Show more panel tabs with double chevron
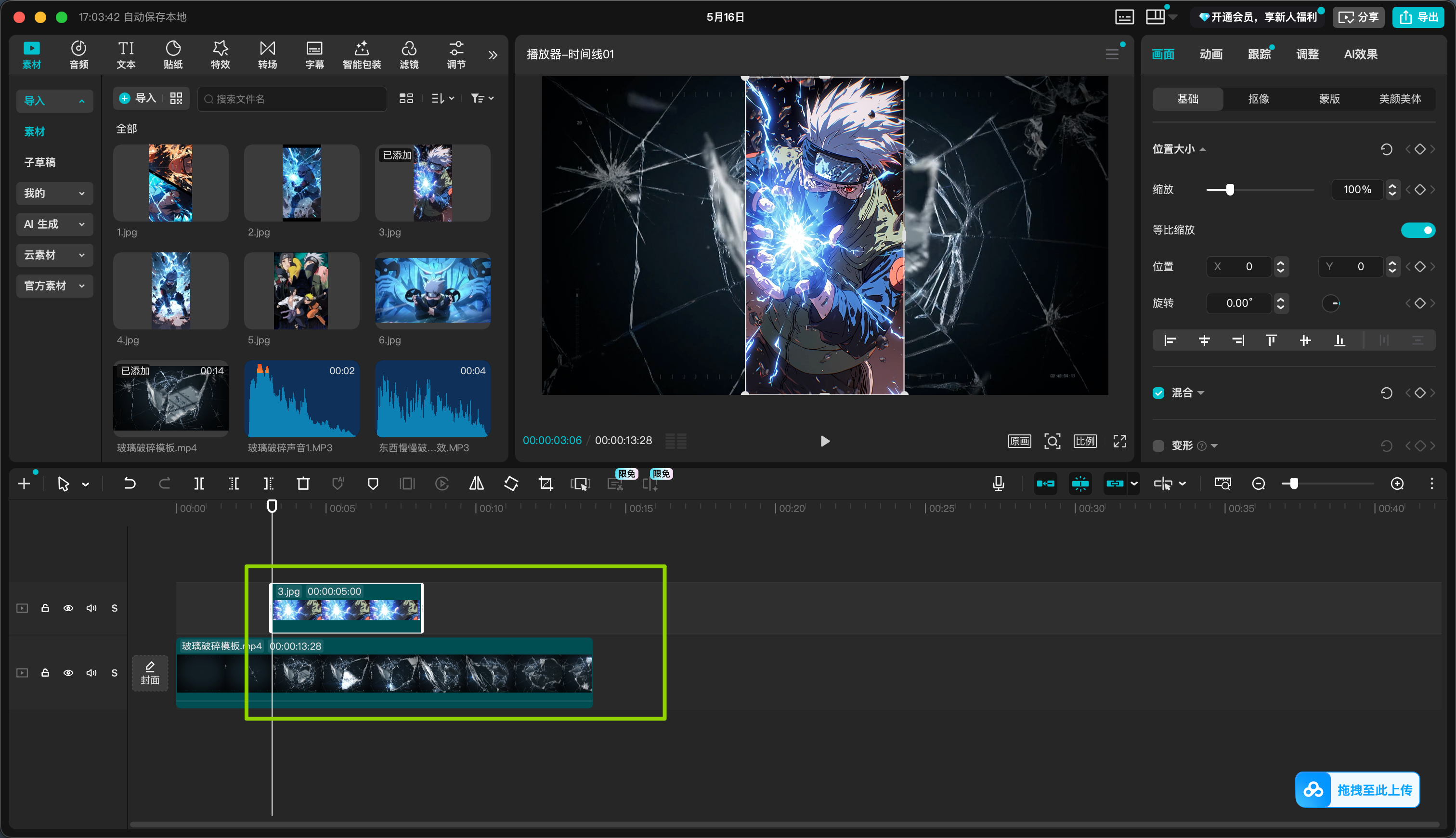 493,55
